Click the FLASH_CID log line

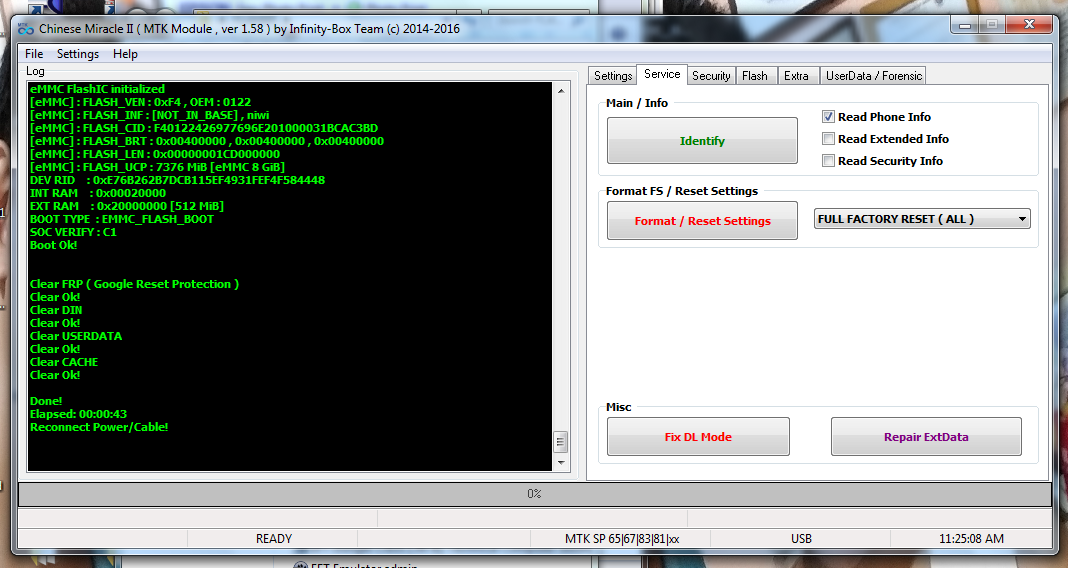[204, 128]
